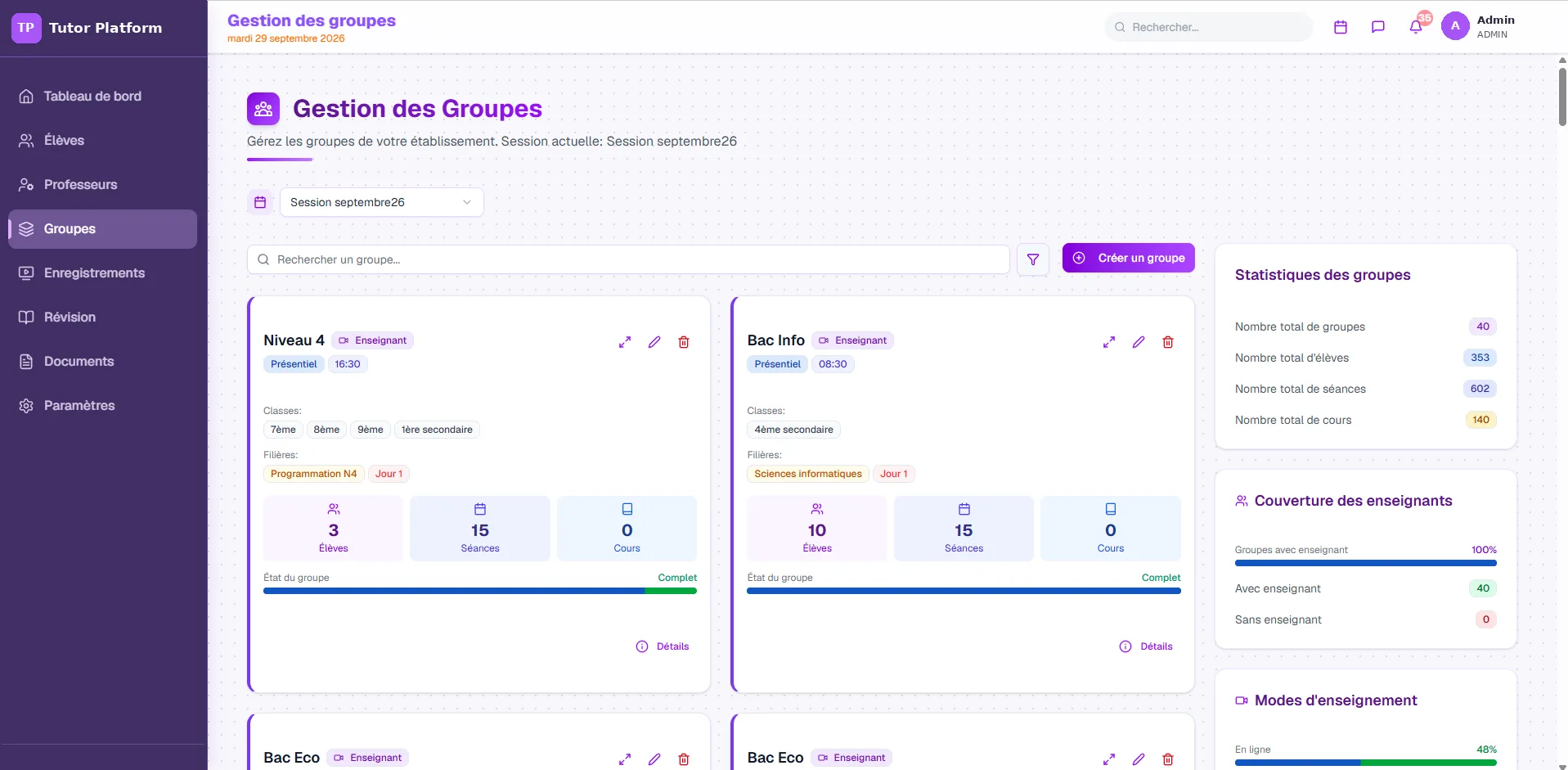Screen dimensions: 1568x770
Task: Edit the Niveau 4 group with pencil icon
Action: pyautogui.click(x=654, y=342)
